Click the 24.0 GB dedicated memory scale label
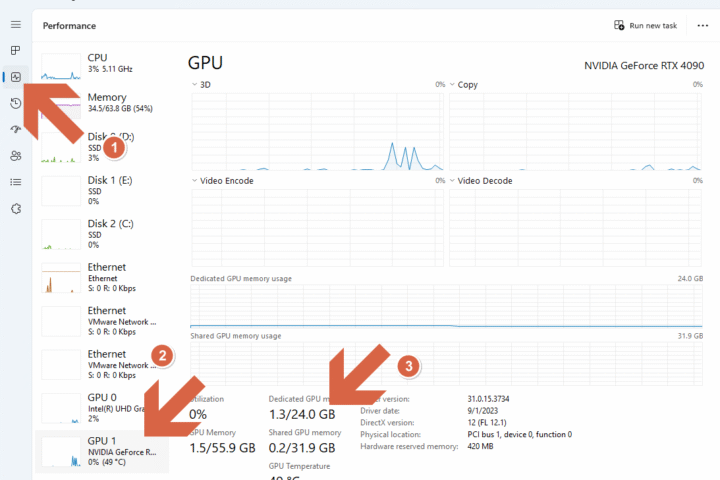The width and height of the screenshot is (720, 480). click(690, 279)
